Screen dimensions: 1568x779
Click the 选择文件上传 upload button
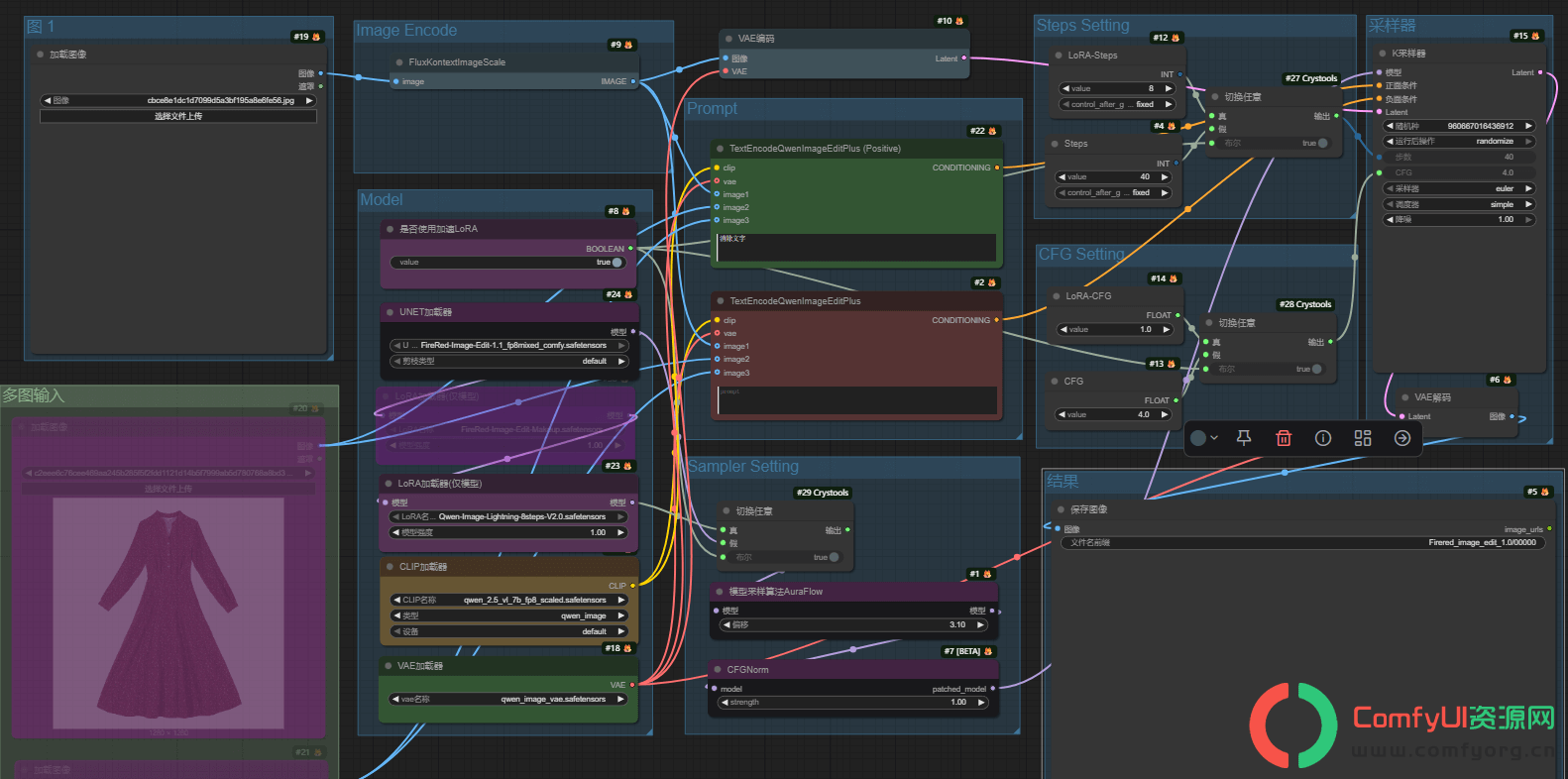tap(178, 116)
